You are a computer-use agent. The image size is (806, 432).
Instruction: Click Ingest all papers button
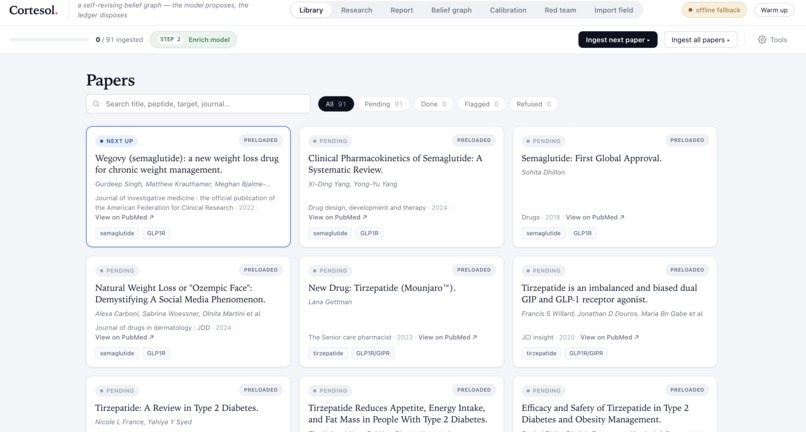pyautogui.click(x=700, y=40)
